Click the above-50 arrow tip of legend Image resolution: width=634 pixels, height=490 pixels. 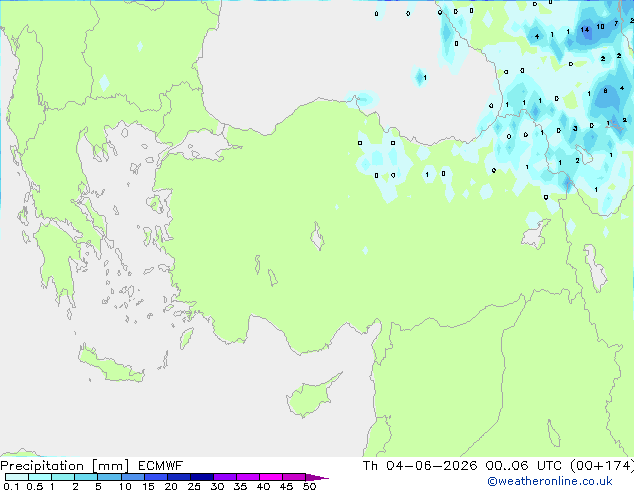click(317, 477)
